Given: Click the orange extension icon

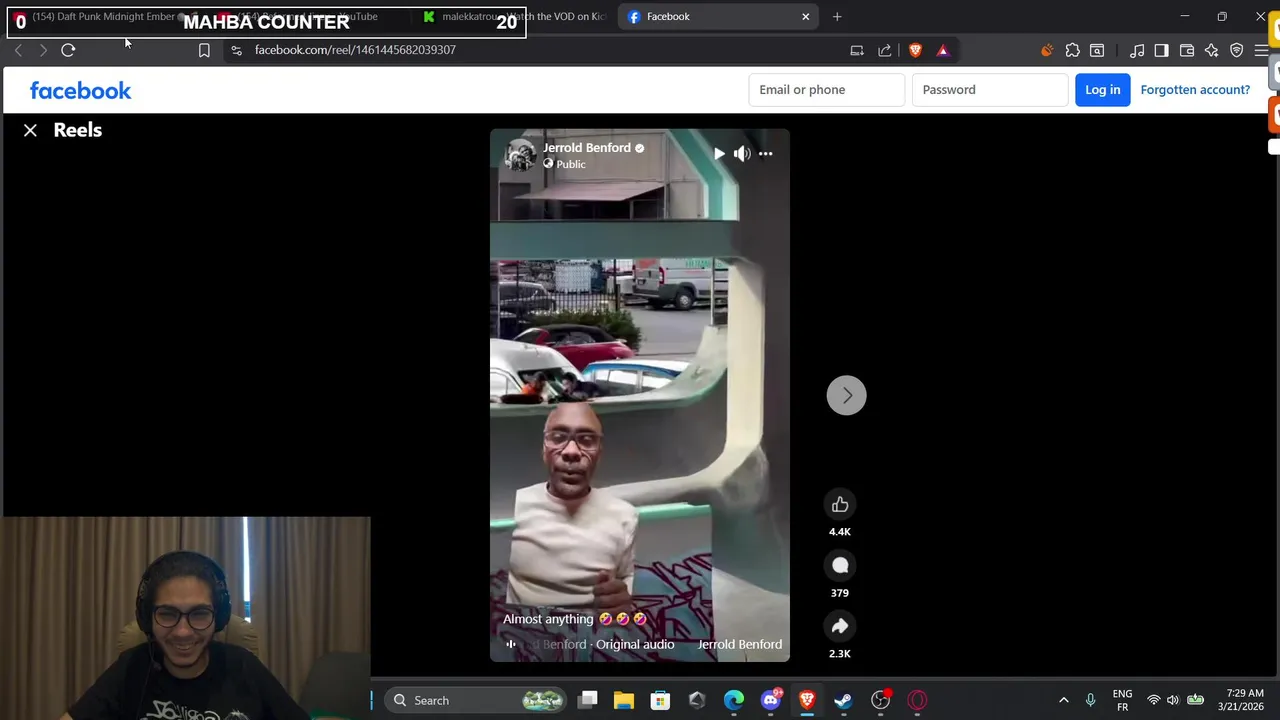Looking at the screenshot, I should click(1047, 50).
